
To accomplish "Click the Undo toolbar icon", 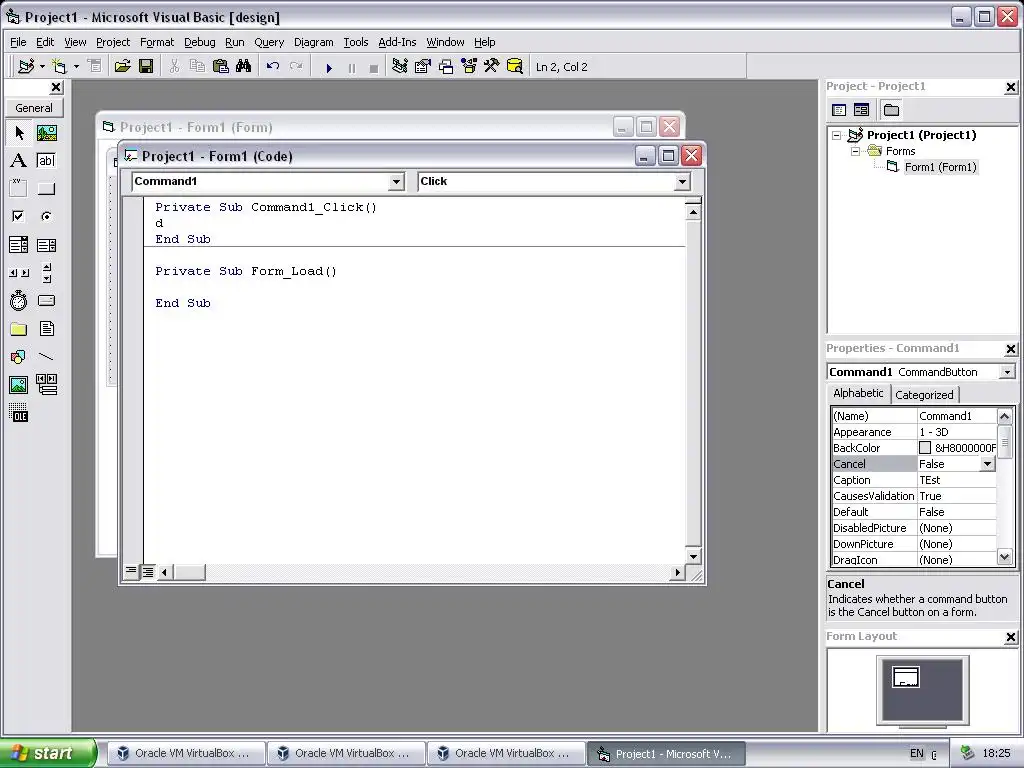I will [273, 67].
